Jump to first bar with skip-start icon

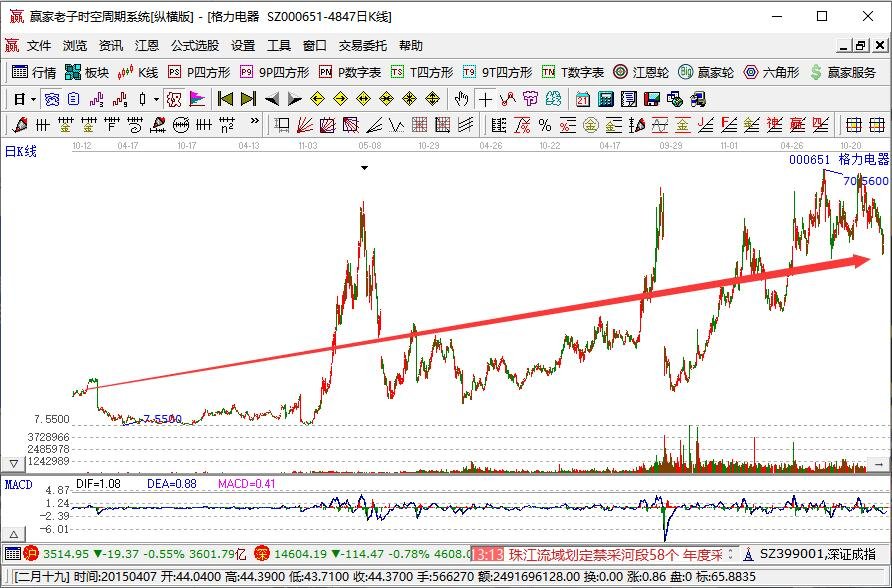coord(225,100)
